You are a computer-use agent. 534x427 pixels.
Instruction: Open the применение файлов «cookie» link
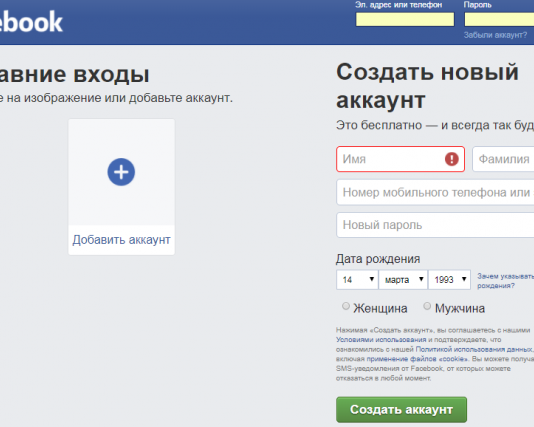[418, 359]
